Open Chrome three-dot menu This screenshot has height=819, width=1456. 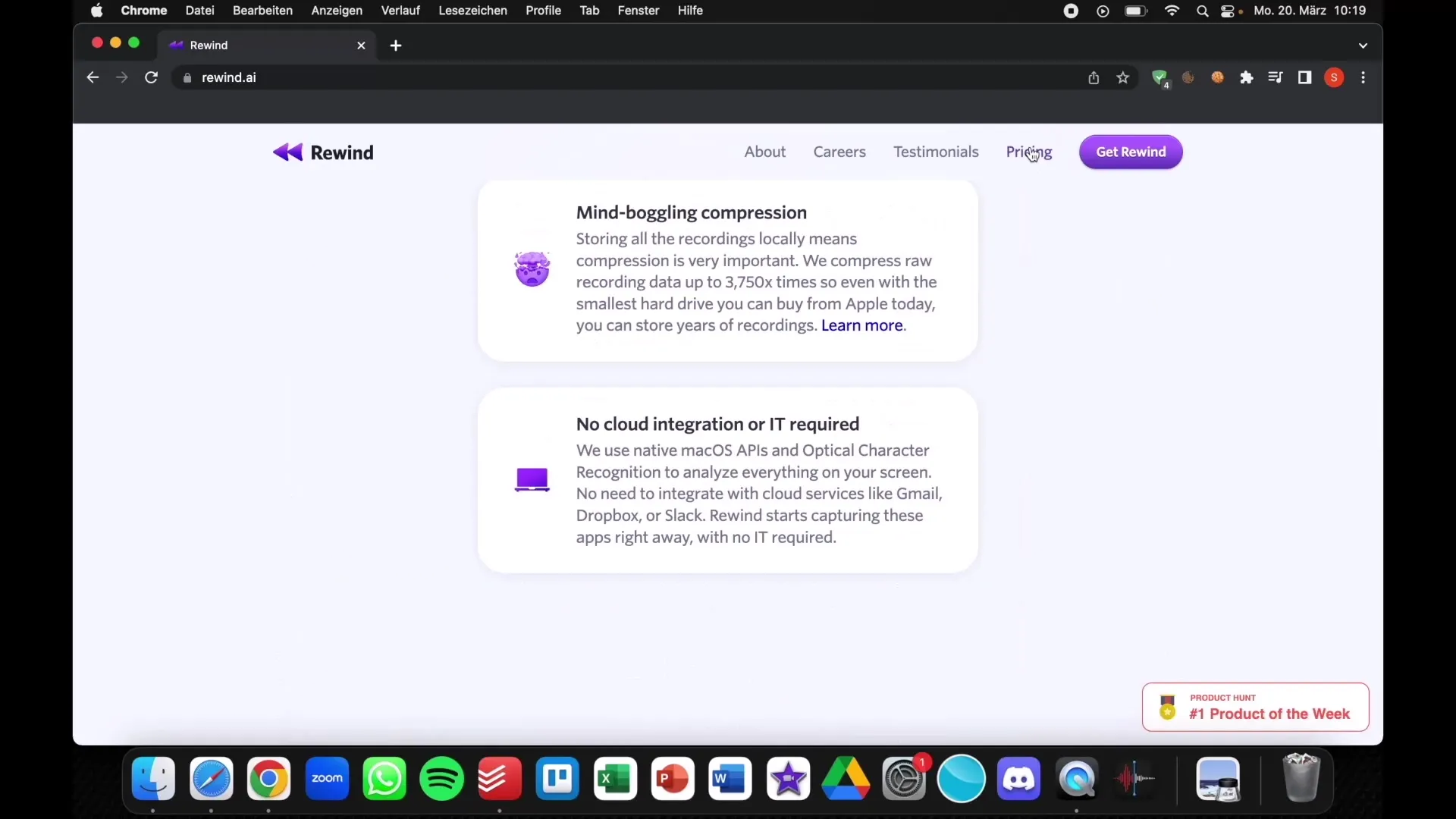coord(1363,77)
